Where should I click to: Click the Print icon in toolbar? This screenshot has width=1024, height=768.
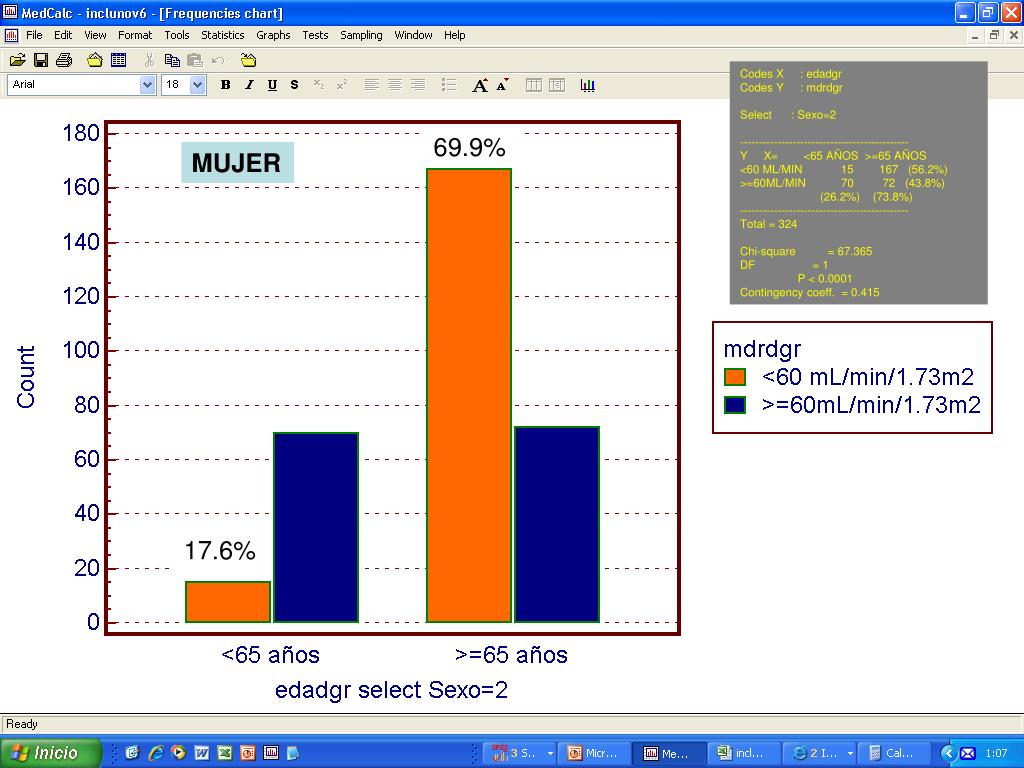click(64, 61)
